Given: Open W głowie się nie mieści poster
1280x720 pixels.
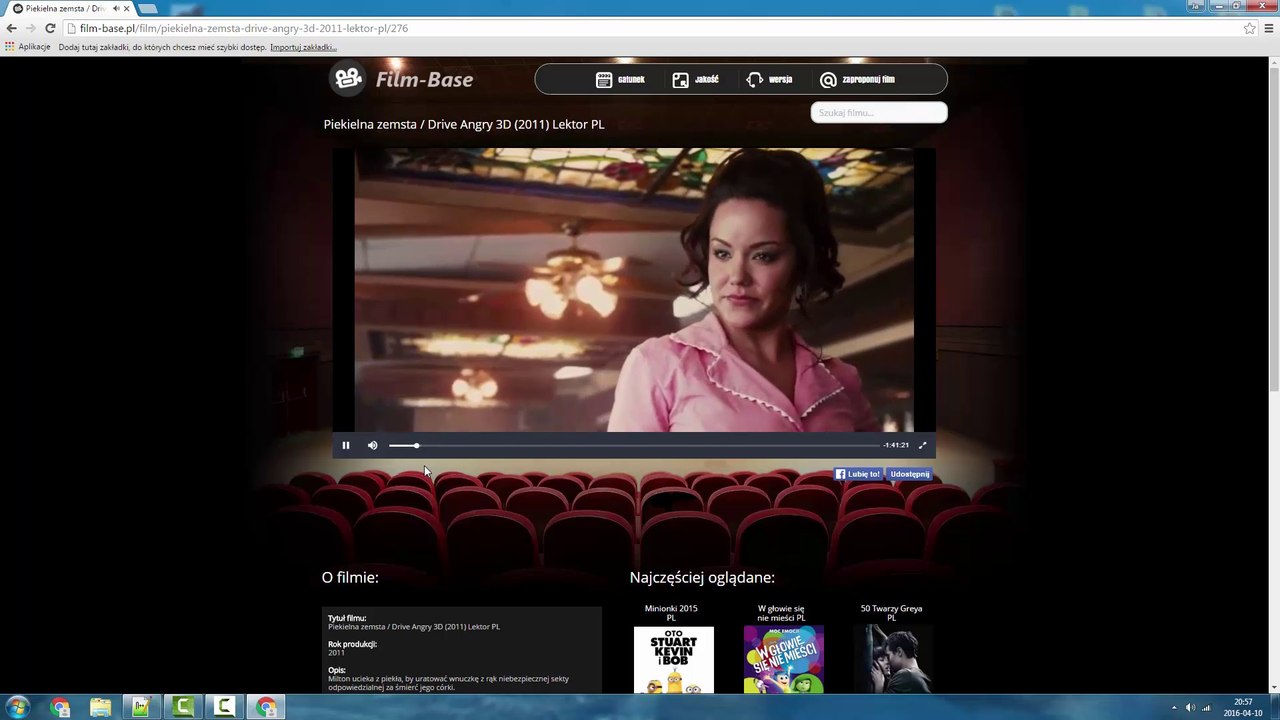Looking at the screenshot, I should (x=784, y=660).
